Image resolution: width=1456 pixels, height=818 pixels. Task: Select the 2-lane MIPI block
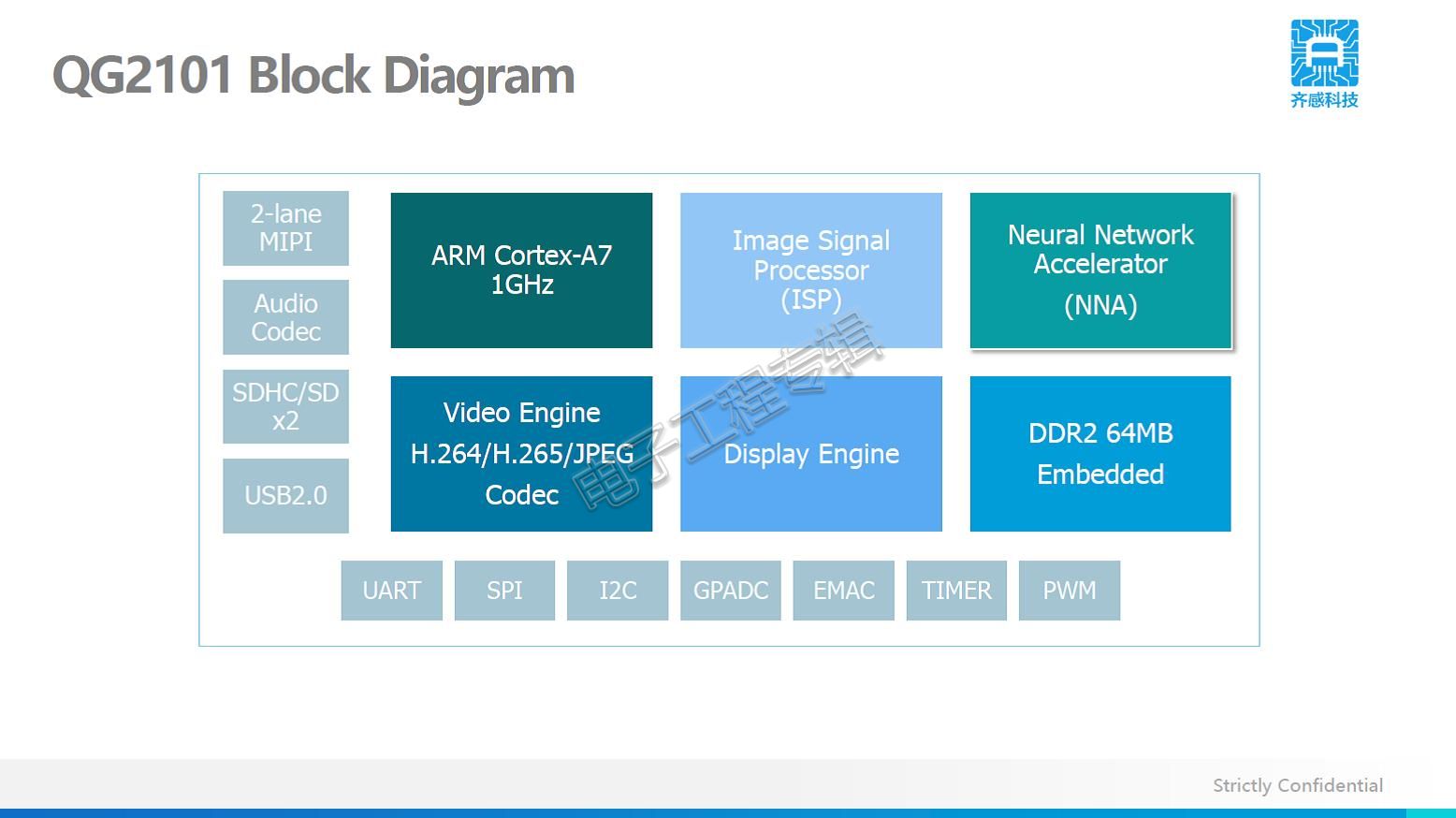pos(285,228)
